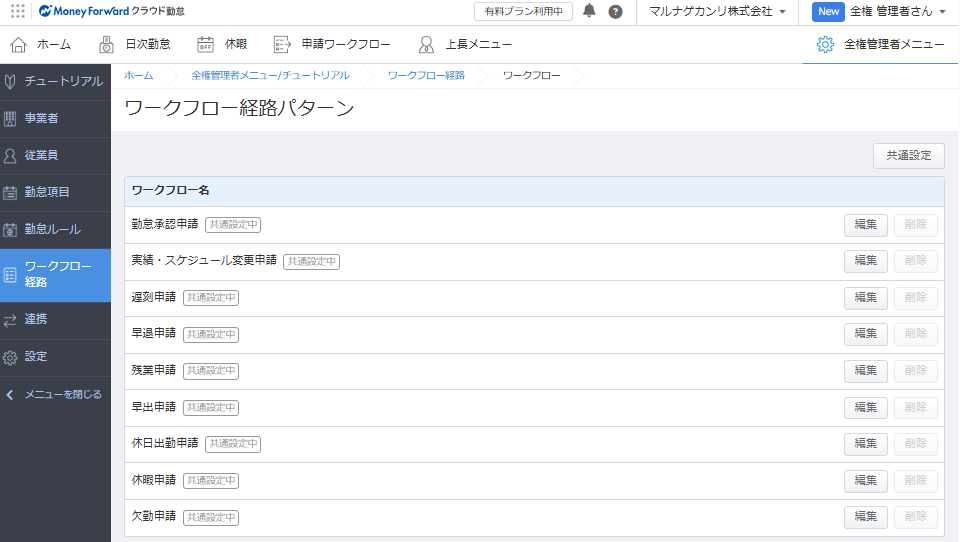Open 上長メニュー top menu
Viewport: 960px width, 542px height.
465,44
